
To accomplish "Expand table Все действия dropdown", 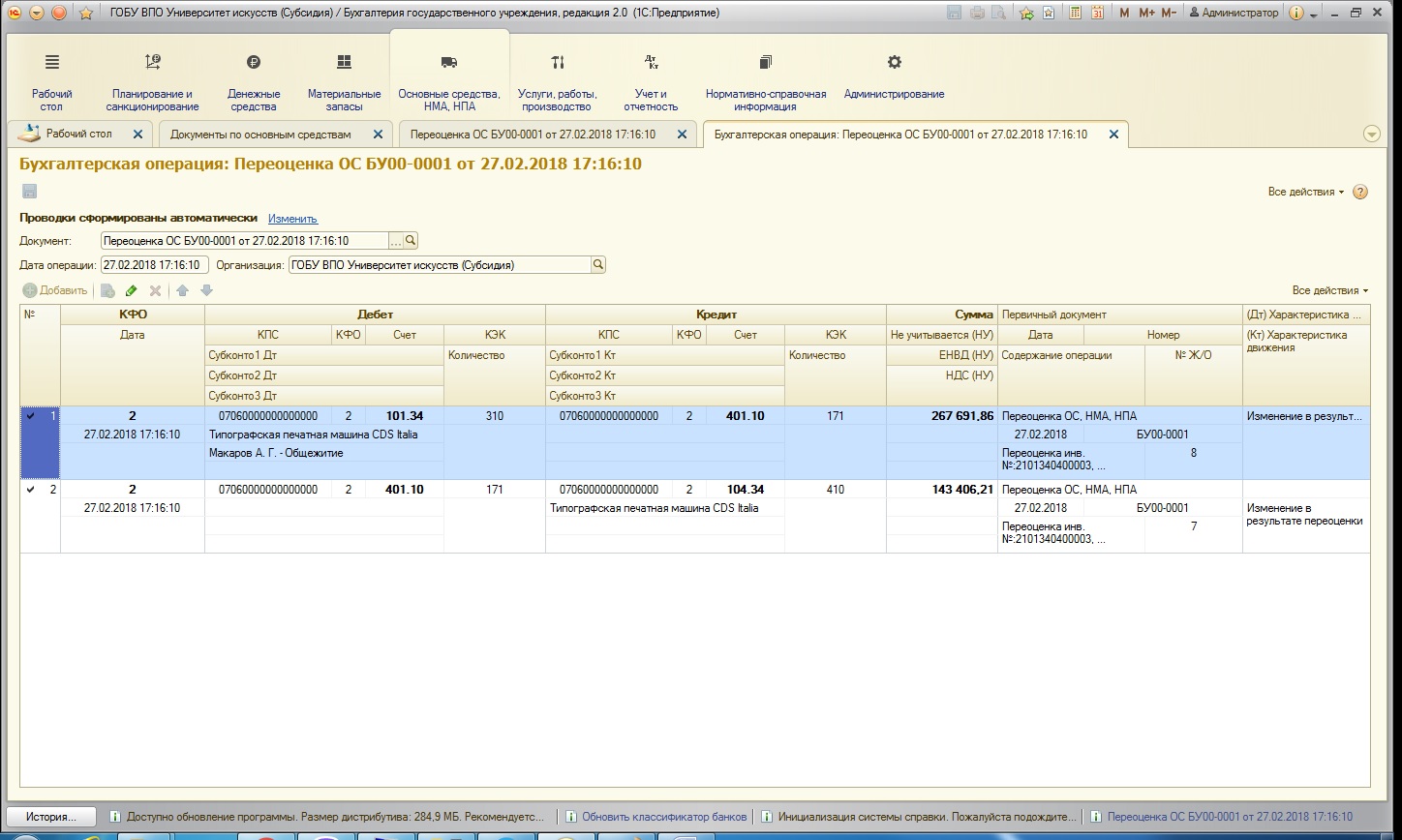I will (1330, 290).
